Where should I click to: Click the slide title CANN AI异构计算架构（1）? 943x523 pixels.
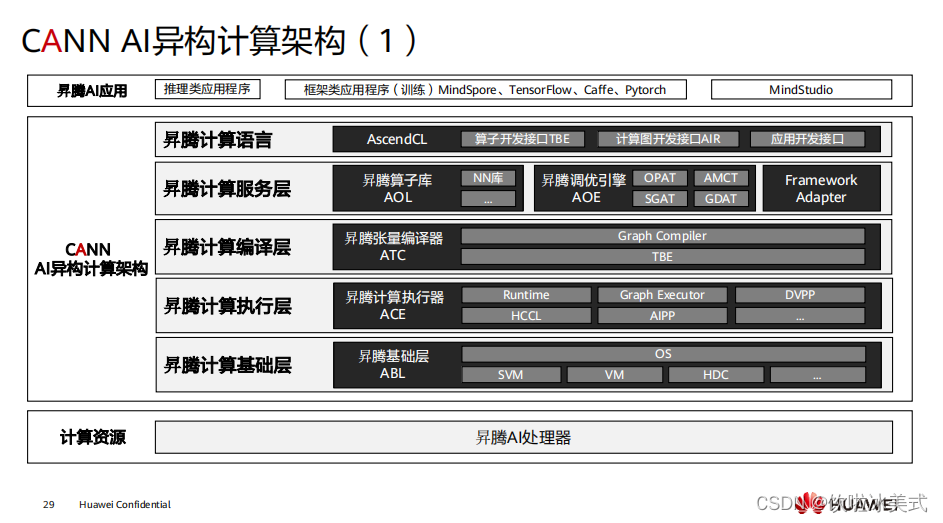pos(220,41)
